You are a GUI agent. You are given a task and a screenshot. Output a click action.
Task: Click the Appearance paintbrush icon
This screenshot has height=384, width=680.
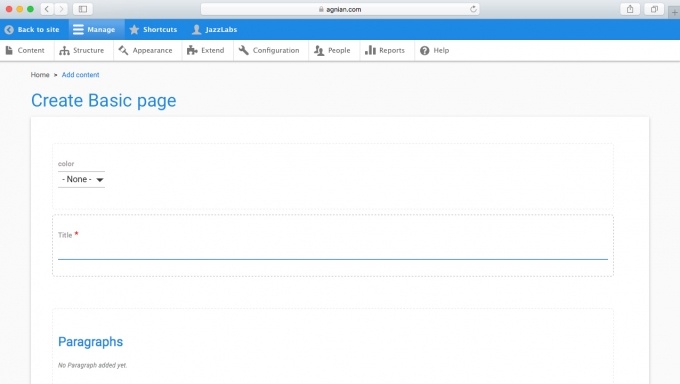[123, 50]
